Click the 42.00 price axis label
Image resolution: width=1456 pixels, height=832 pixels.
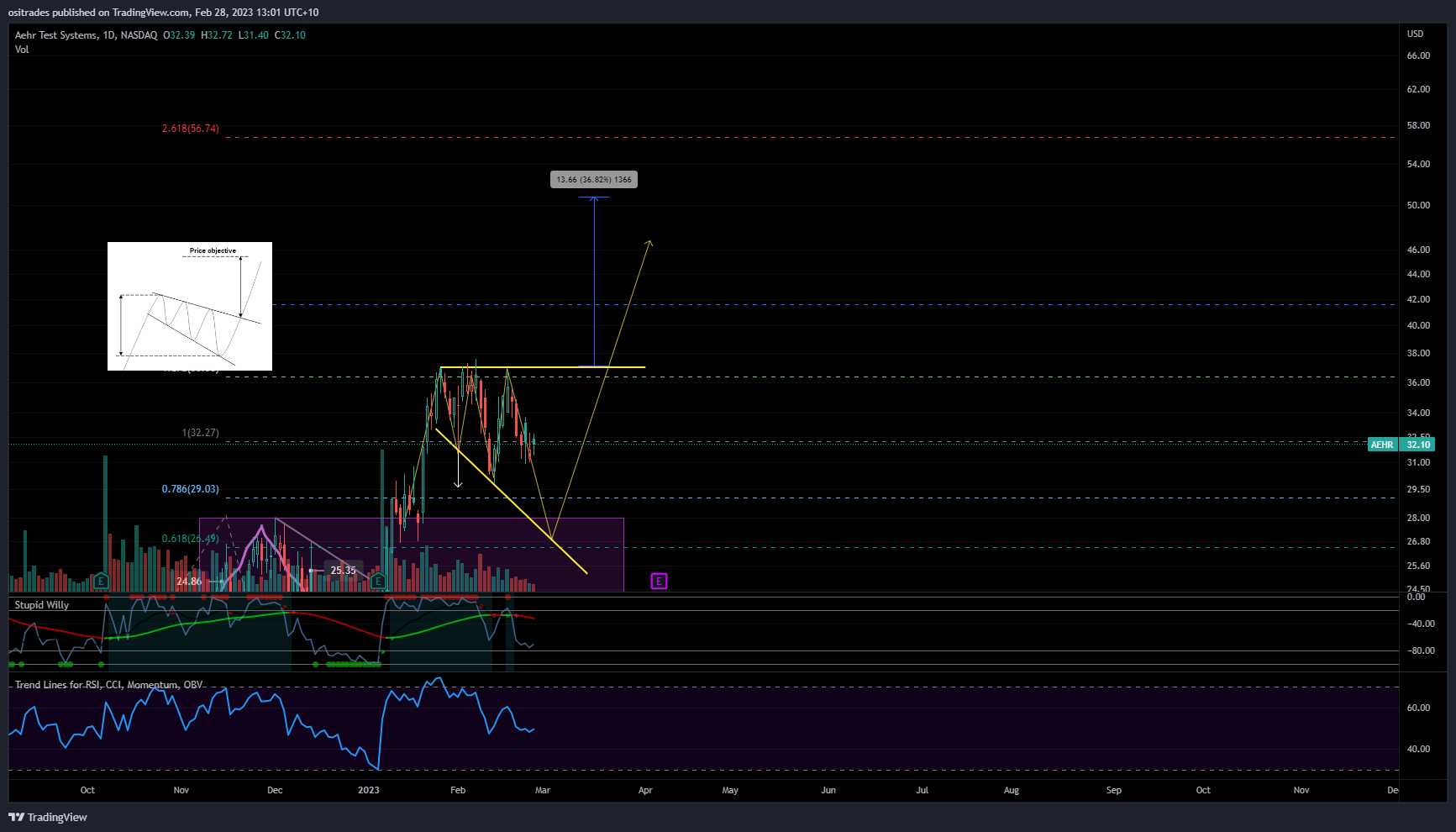1418,299
